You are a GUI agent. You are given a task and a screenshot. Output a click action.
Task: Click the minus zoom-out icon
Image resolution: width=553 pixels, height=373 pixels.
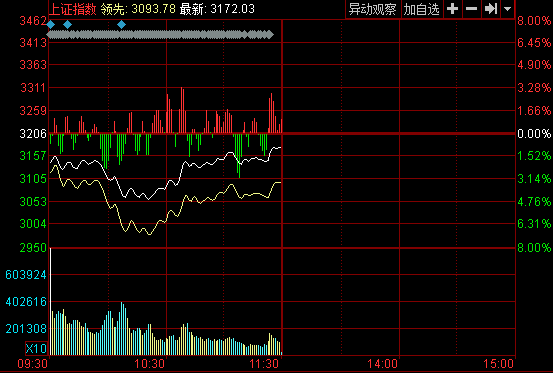(x=472, y=9)
